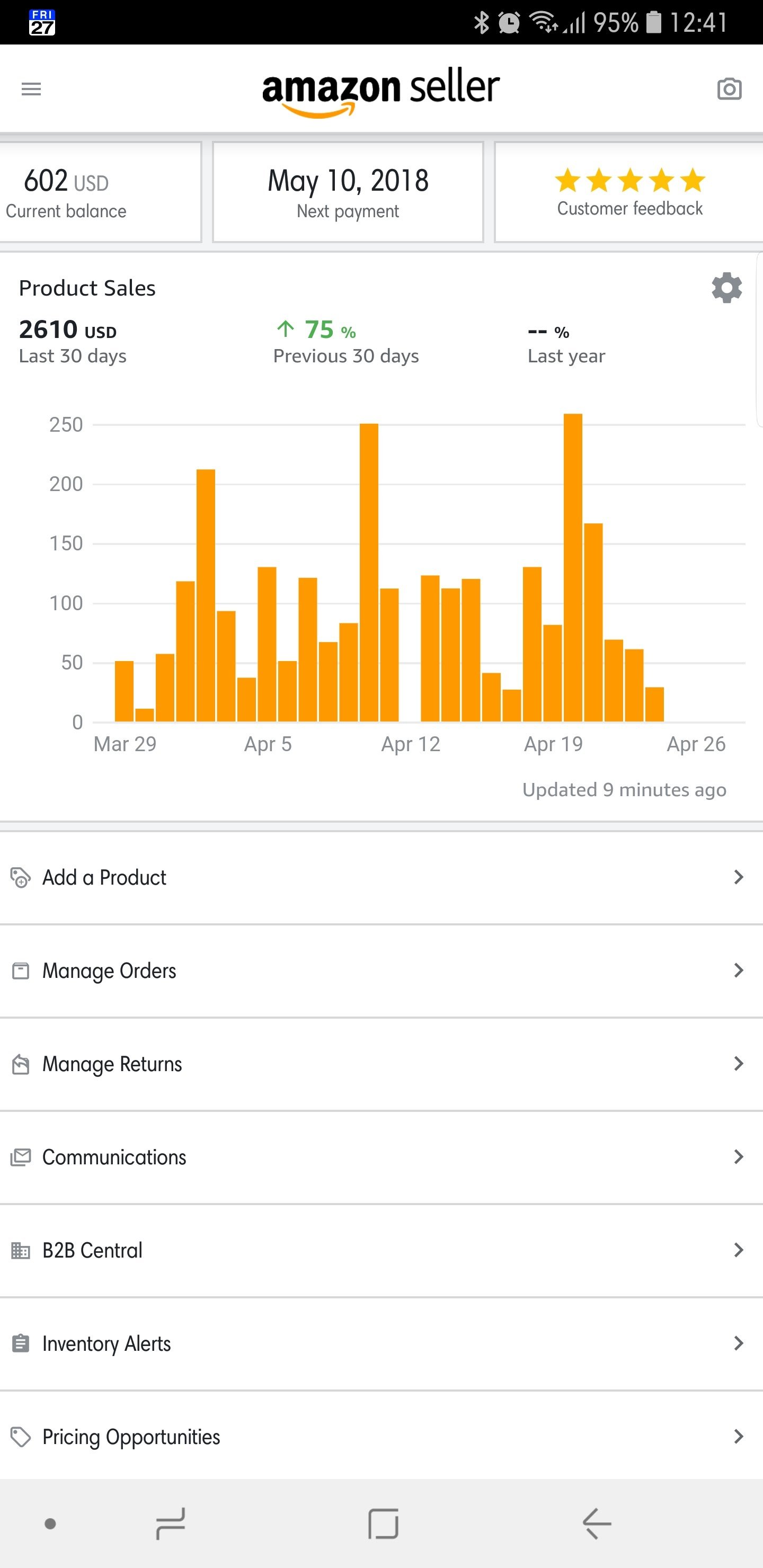Open B2B Central menu item
Image resolution: width=763 pixels, height=1568 pixels.
381,1250
